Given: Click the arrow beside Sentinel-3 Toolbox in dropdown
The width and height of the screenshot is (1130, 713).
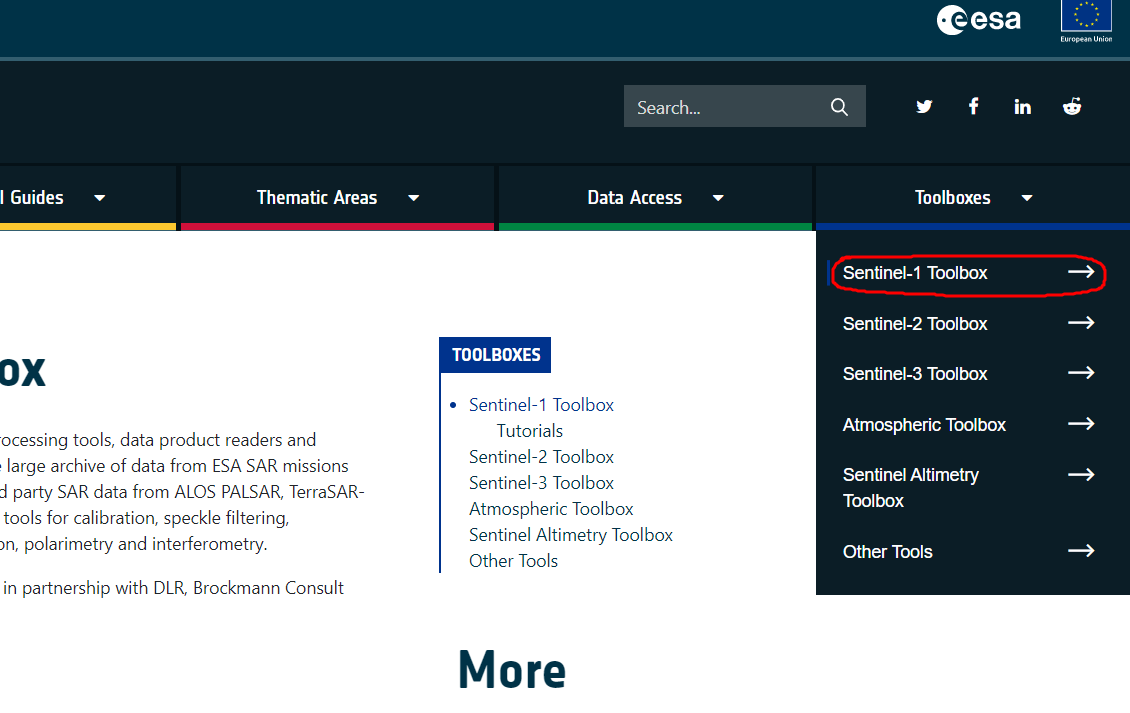Looking at the screenshot, I should click(x=1081, y=373).
